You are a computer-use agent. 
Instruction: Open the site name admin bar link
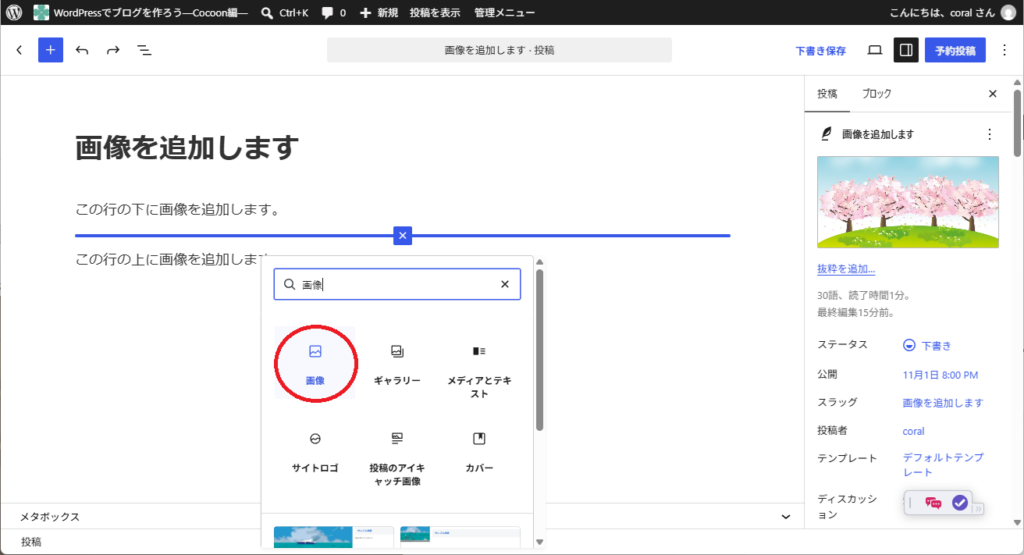(x=141, y=12)
